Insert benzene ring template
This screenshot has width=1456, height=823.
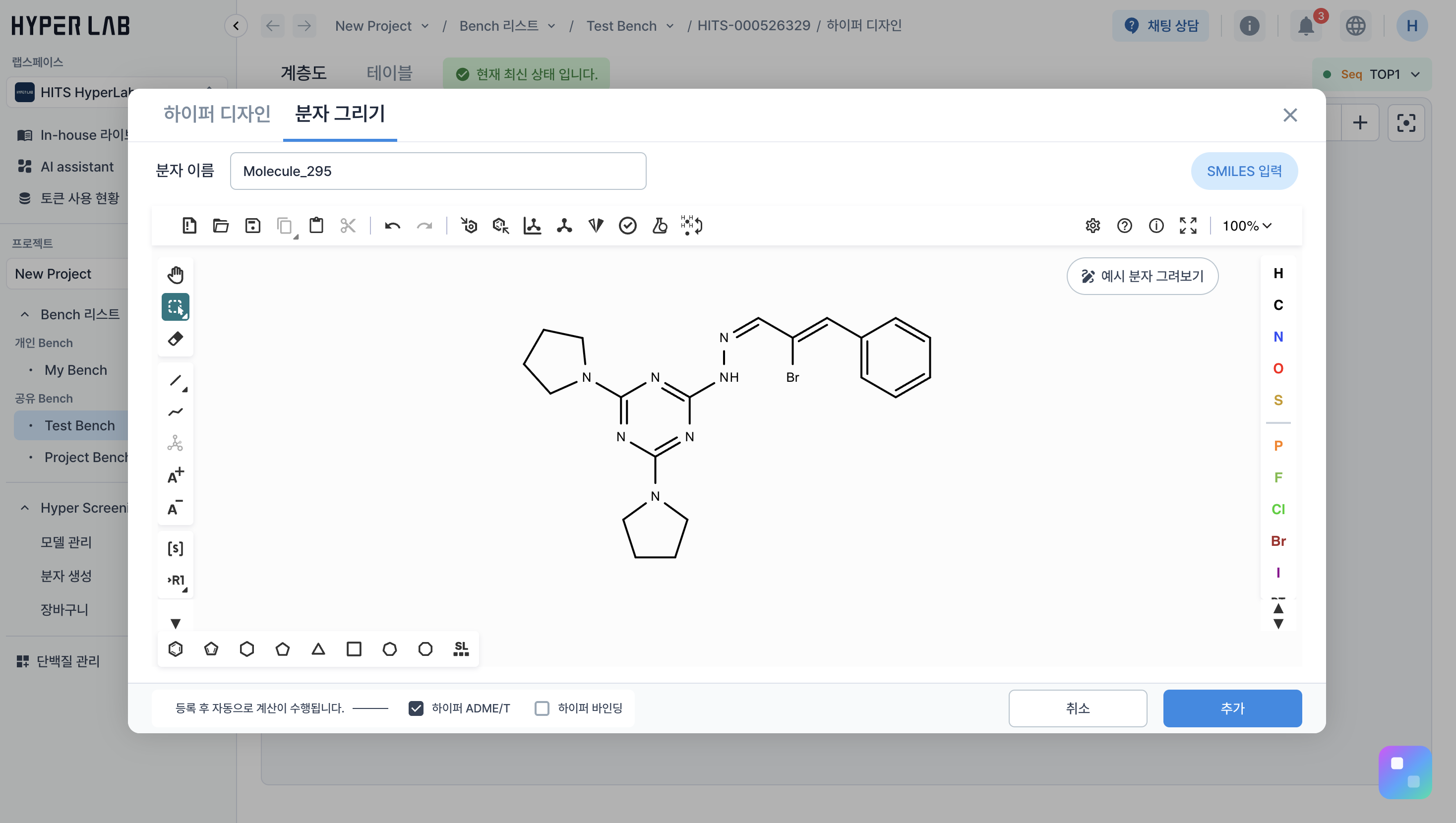click(x=175, y=649)
